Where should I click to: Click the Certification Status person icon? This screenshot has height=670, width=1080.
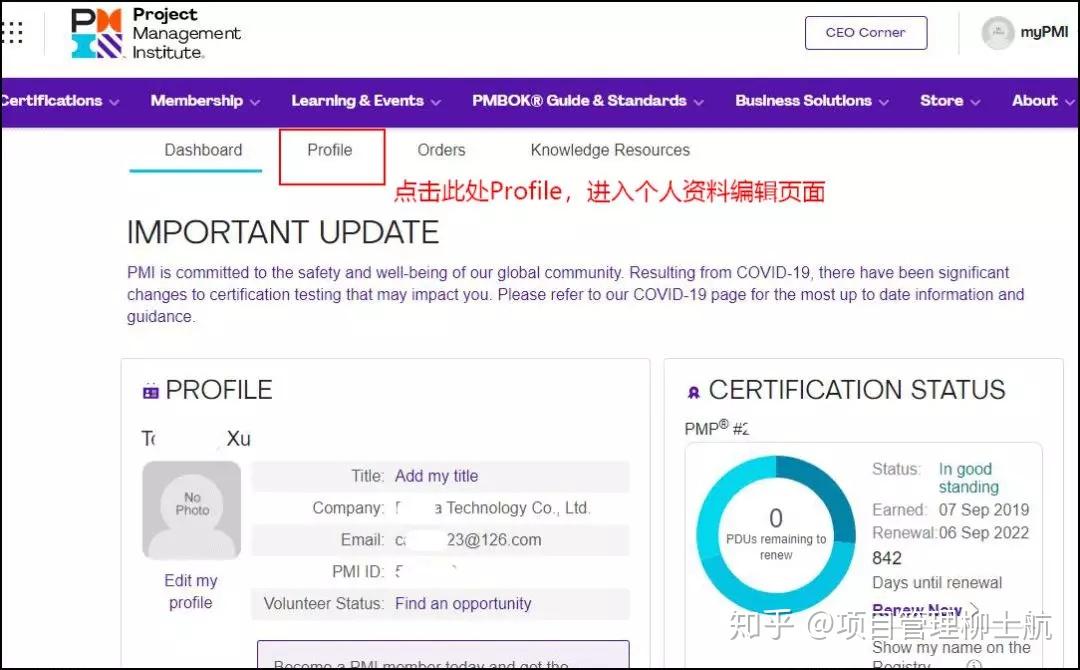[693, 390]
